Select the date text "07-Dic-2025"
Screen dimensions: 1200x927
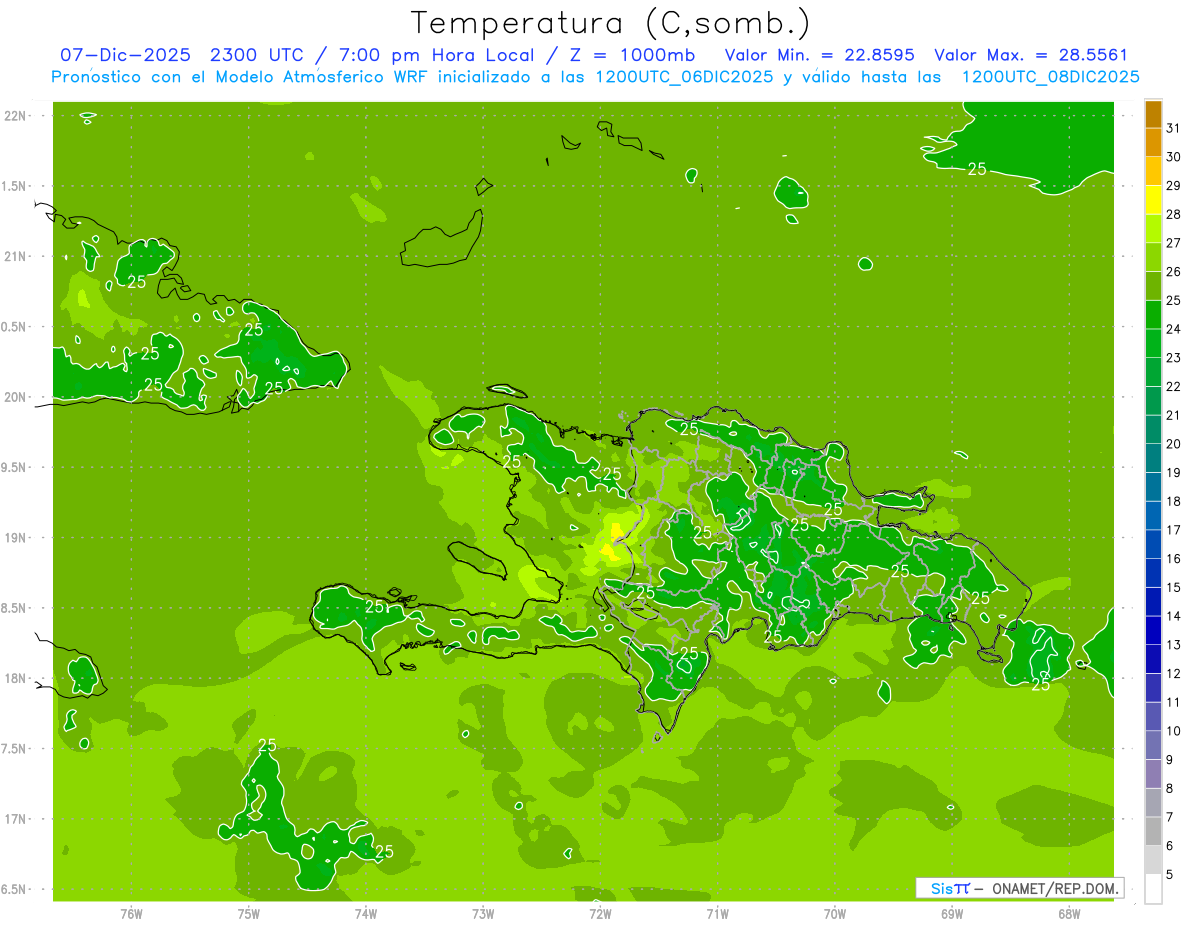(x=128, y=56)
